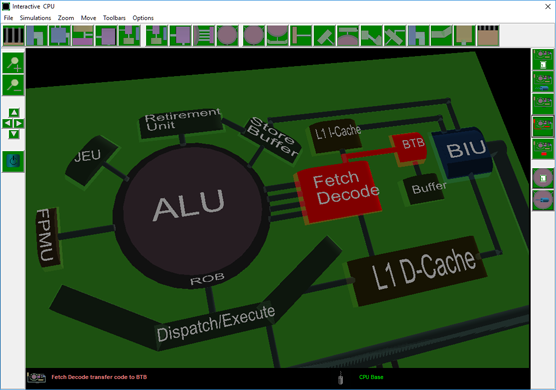Screen dimensions: 556x390
Task: Select the Dispatch/Execute block
Action: tap(216, 323)
